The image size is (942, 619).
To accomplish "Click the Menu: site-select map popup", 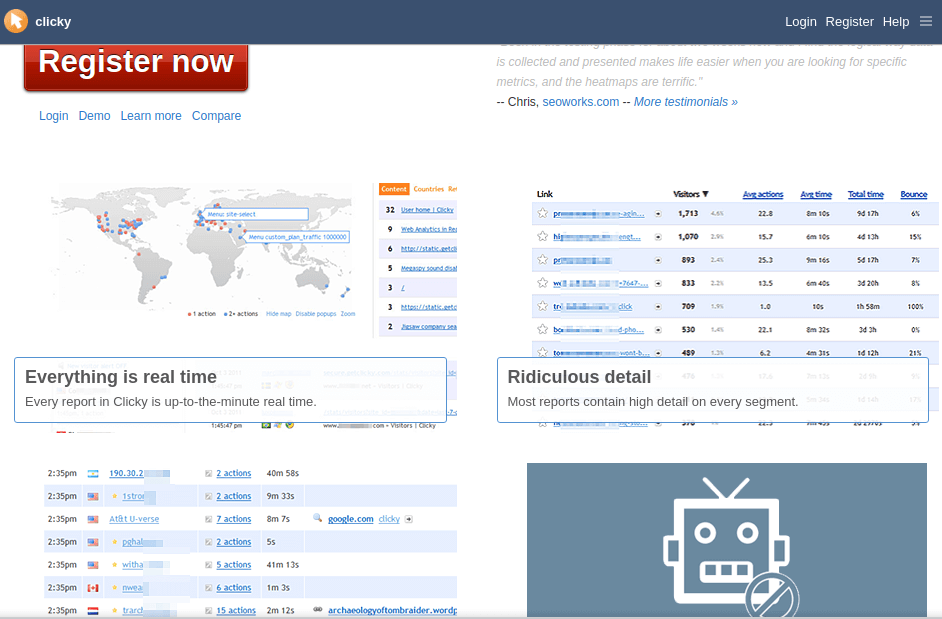I will [x=257, y=214].
